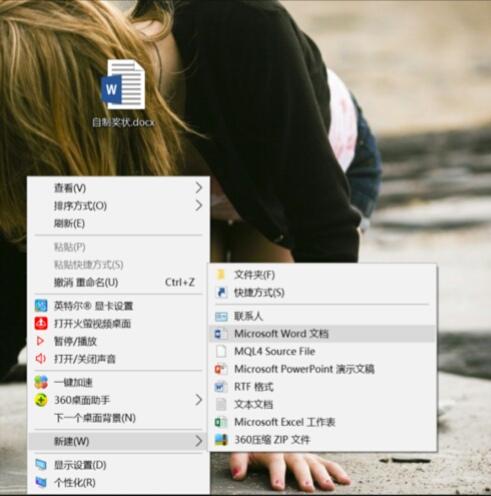491x496 pixels.
Task: Click the 自制奖状.docx file name label
Action: click(x=124, y=122)
